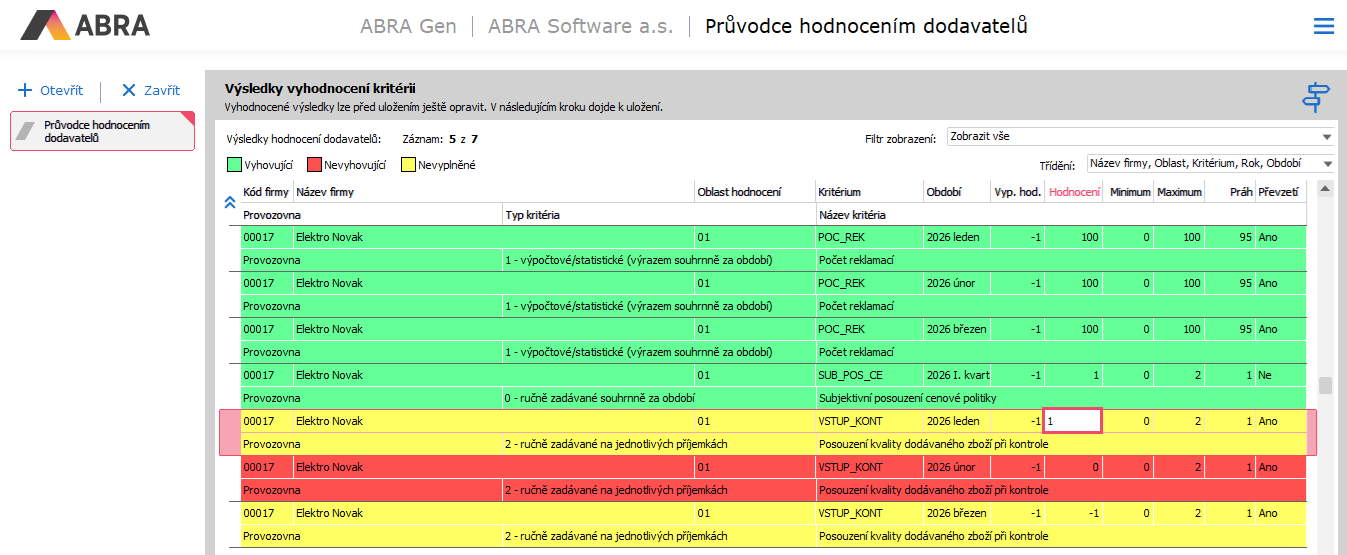Click the Období column header
Image resolution: width=1347 pixels, height=555 pixels.
[x=945, y=192]
